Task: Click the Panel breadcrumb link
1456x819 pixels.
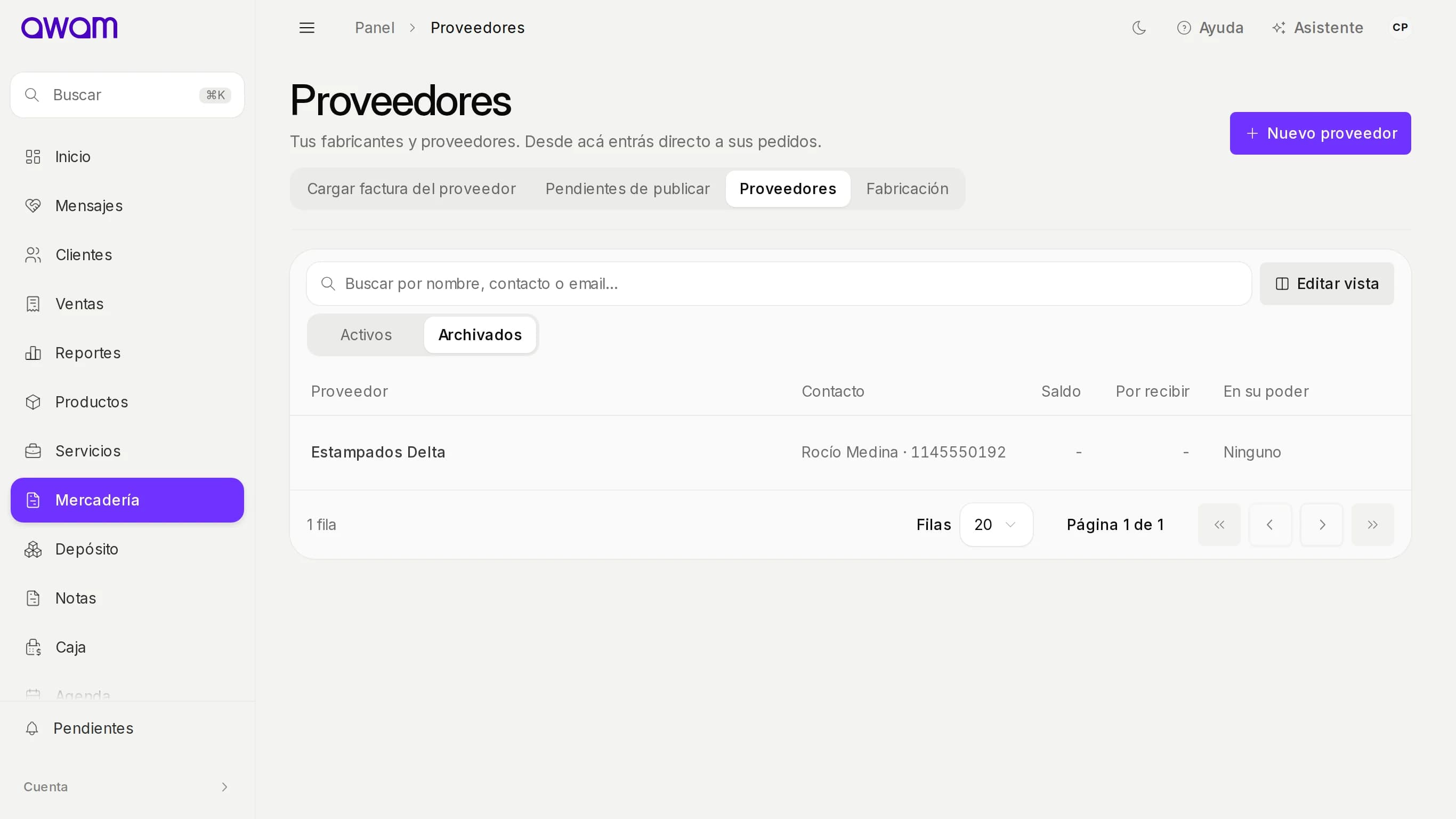Action: (374, 28)
